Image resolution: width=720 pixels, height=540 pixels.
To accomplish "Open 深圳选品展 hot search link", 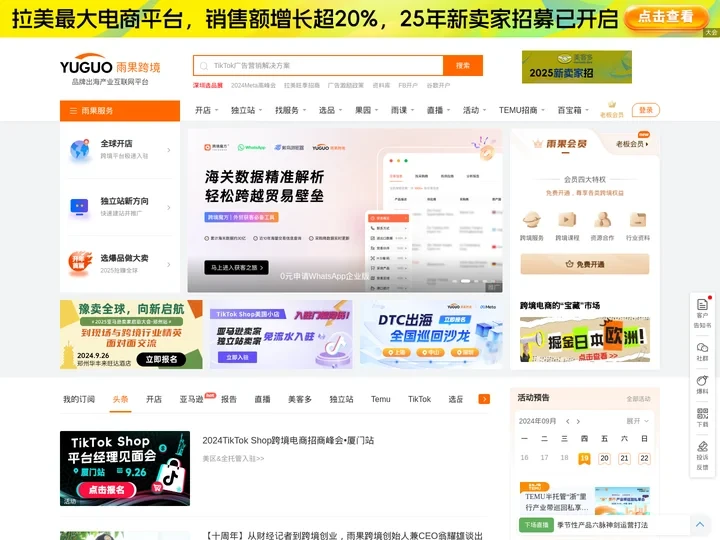I will (208, 85).
